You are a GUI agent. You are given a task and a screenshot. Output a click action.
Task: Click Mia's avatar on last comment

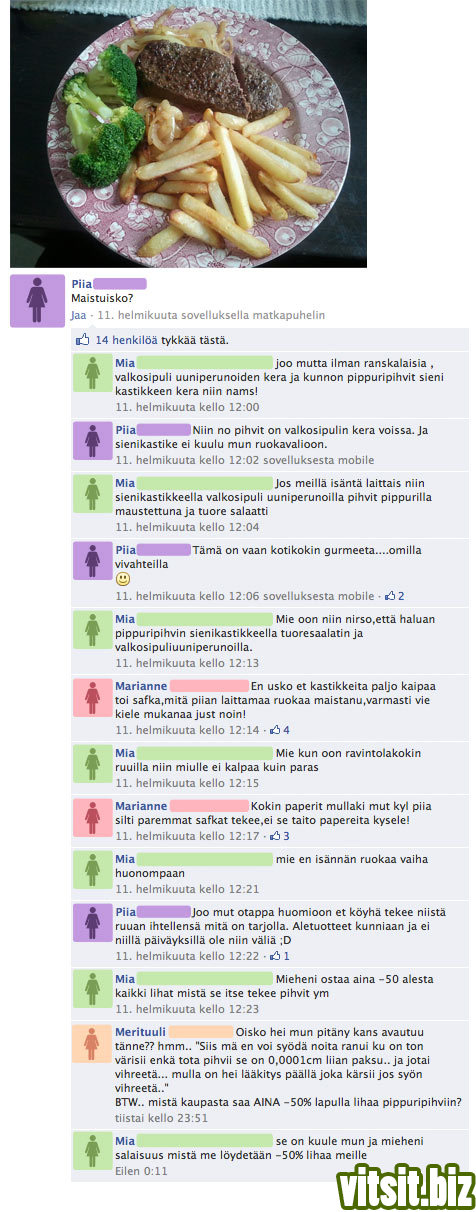click(92, 1152)
